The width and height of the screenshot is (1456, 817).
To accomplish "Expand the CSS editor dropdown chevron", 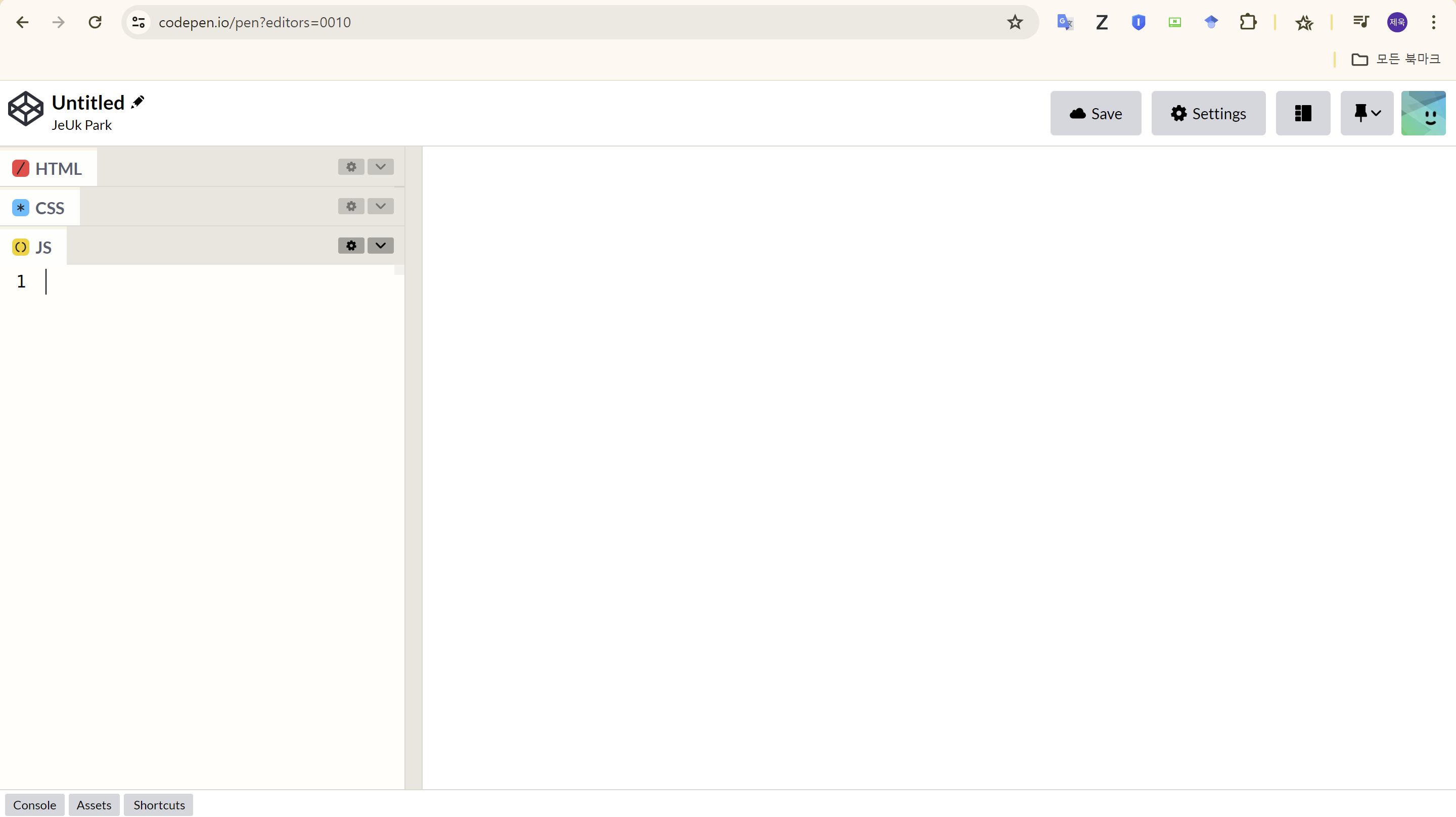I will [380, 206].
